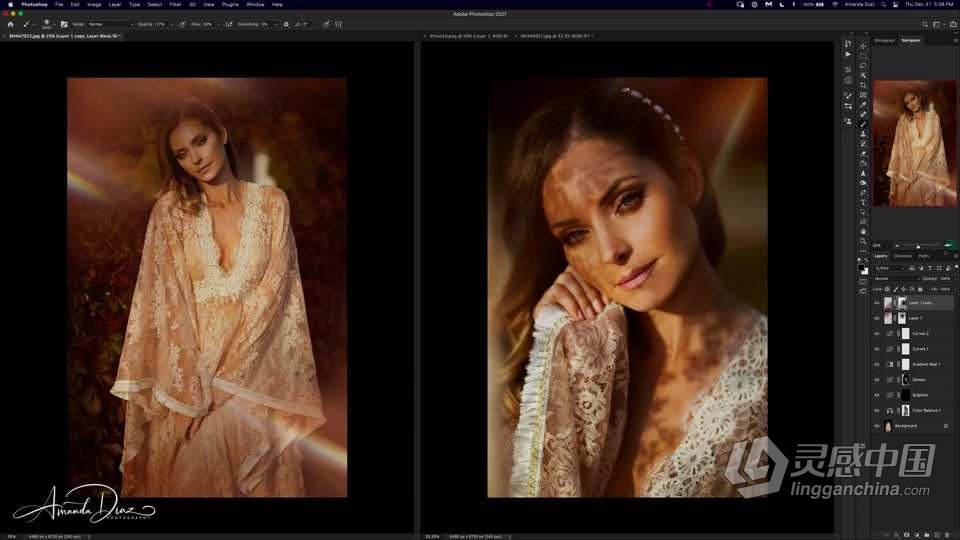Hide the Curves 2 layer

point(877,334)
